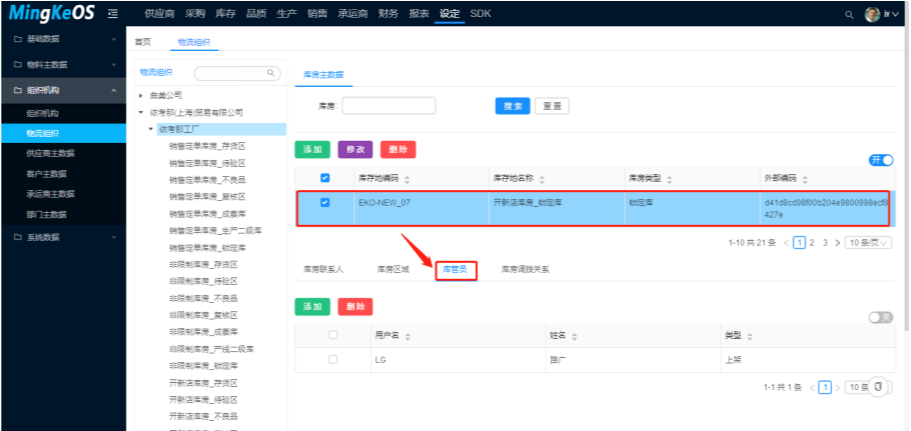Sort by the 库存地名称 column arrows
The height and width of the screenshot is (431, 911).
point(541,179)
